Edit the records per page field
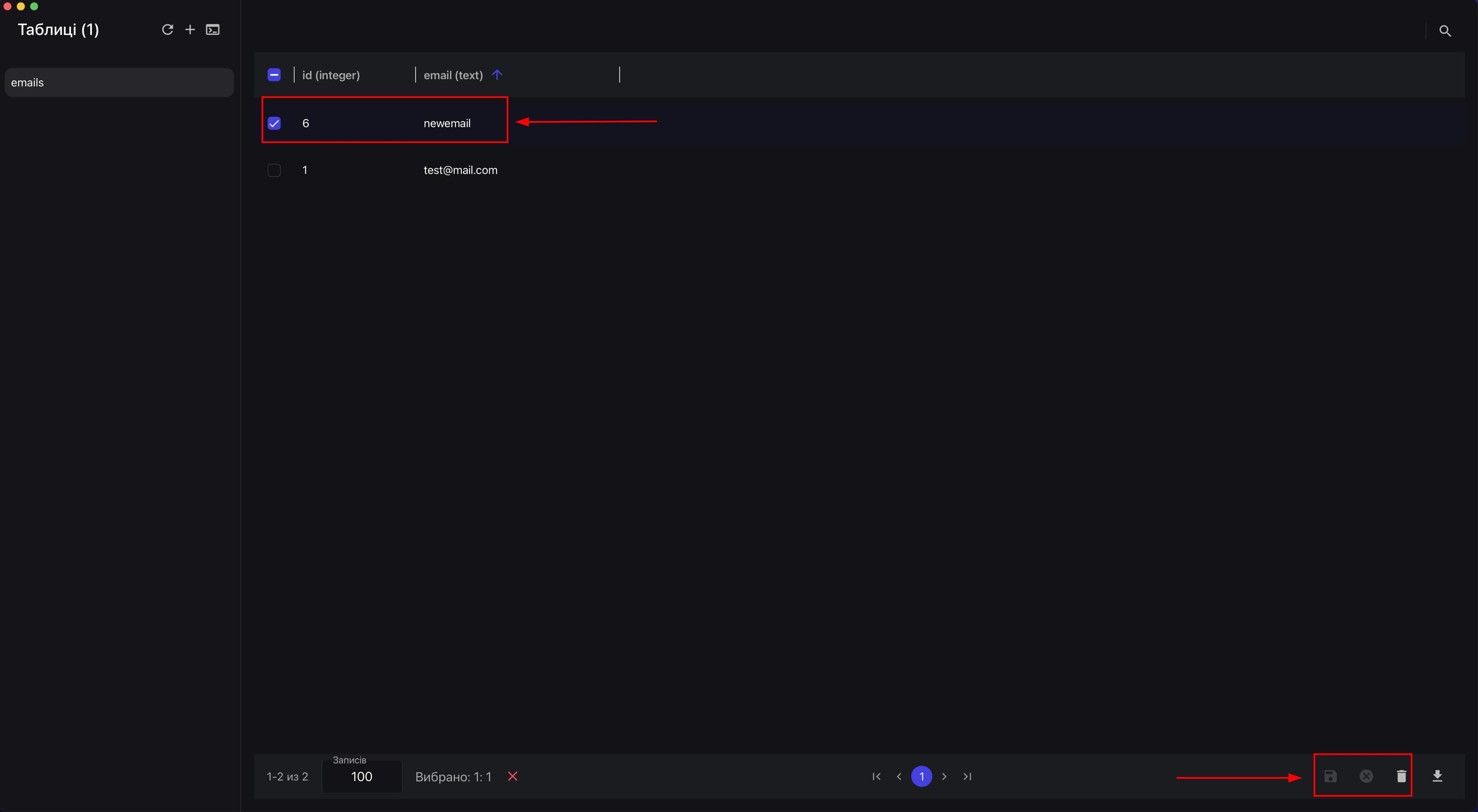Screen dimensions: 1478x812 tap(362, 777)
